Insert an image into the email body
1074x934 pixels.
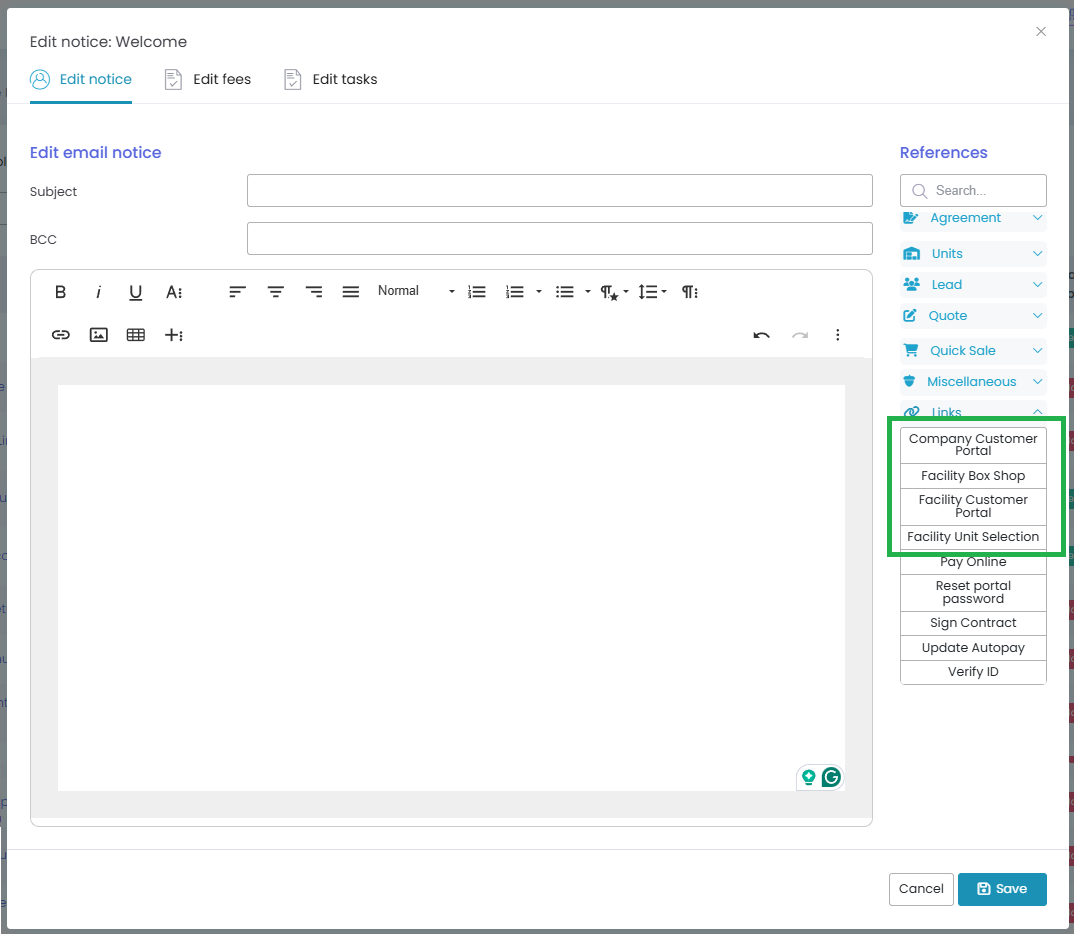(x=99, y=335)
